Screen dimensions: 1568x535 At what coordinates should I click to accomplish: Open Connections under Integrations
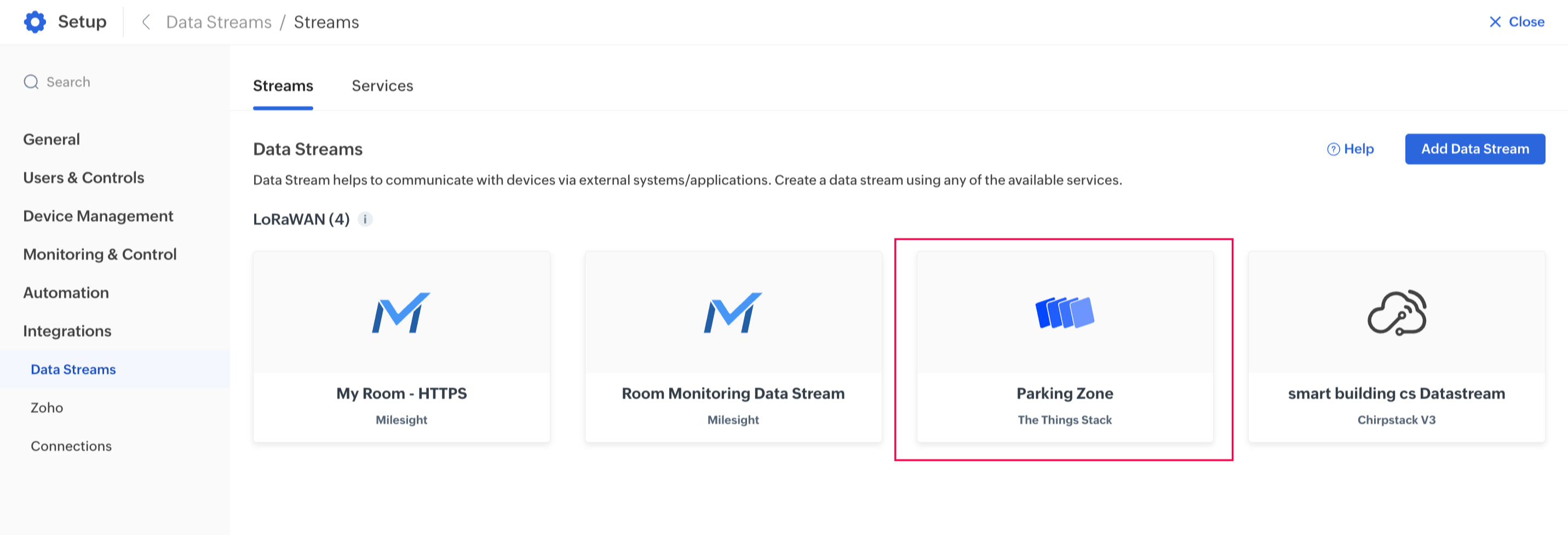point(71,446)
